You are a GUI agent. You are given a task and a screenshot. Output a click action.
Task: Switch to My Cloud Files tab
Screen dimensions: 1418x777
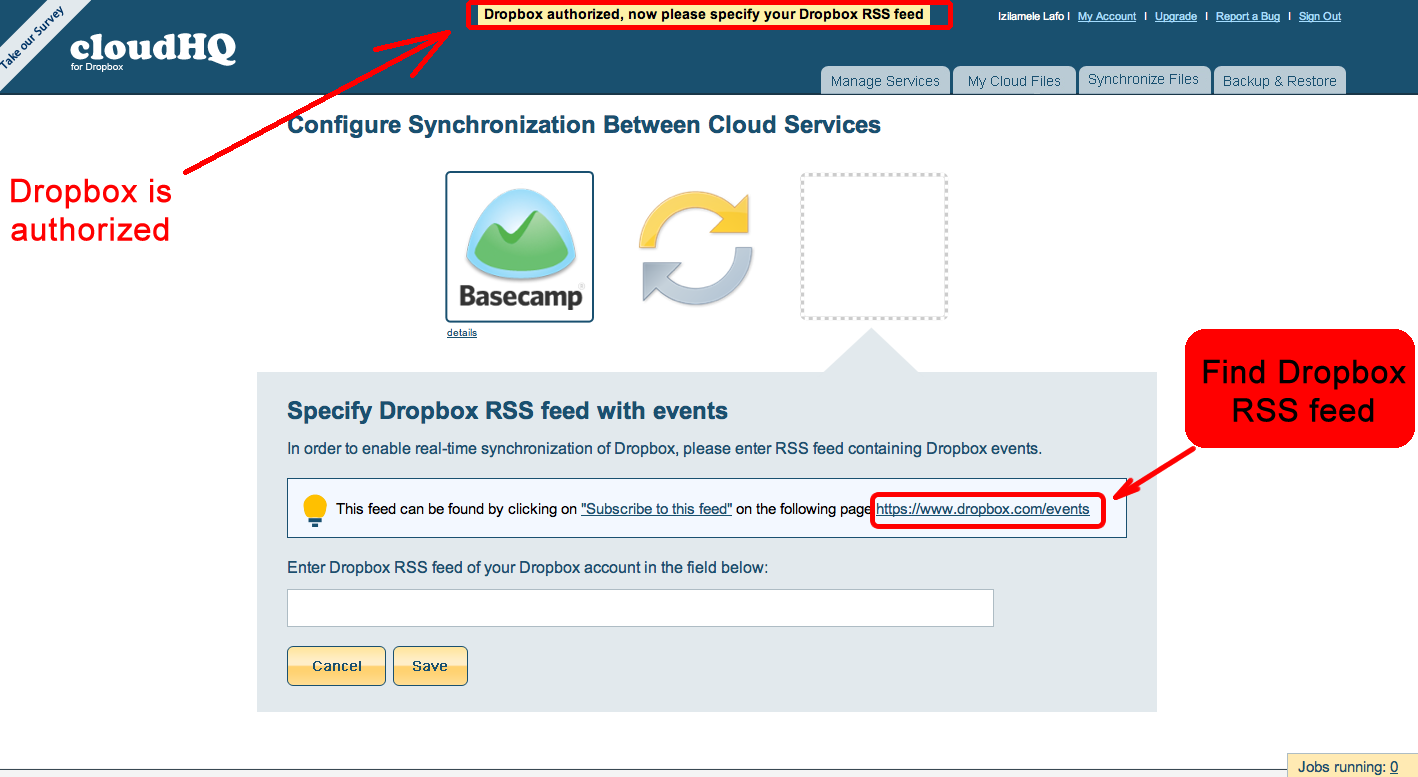[x=1014, y=81]
